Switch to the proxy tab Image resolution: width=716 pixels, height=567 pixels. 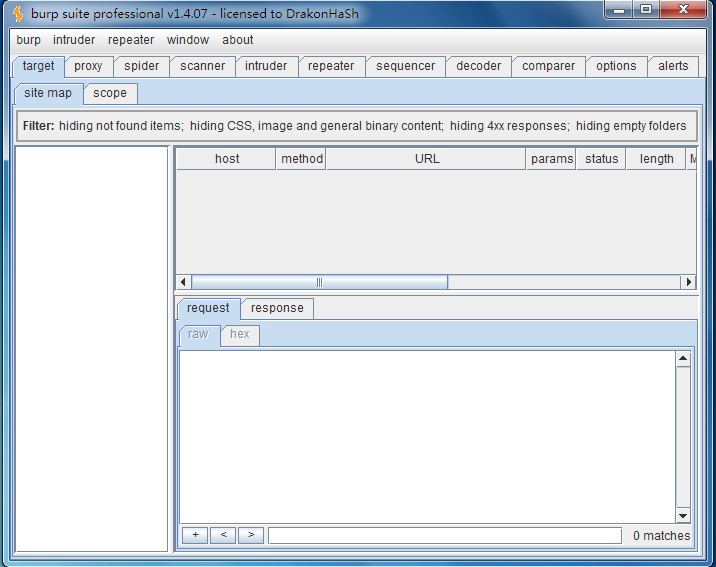click(x=88, y=66)
